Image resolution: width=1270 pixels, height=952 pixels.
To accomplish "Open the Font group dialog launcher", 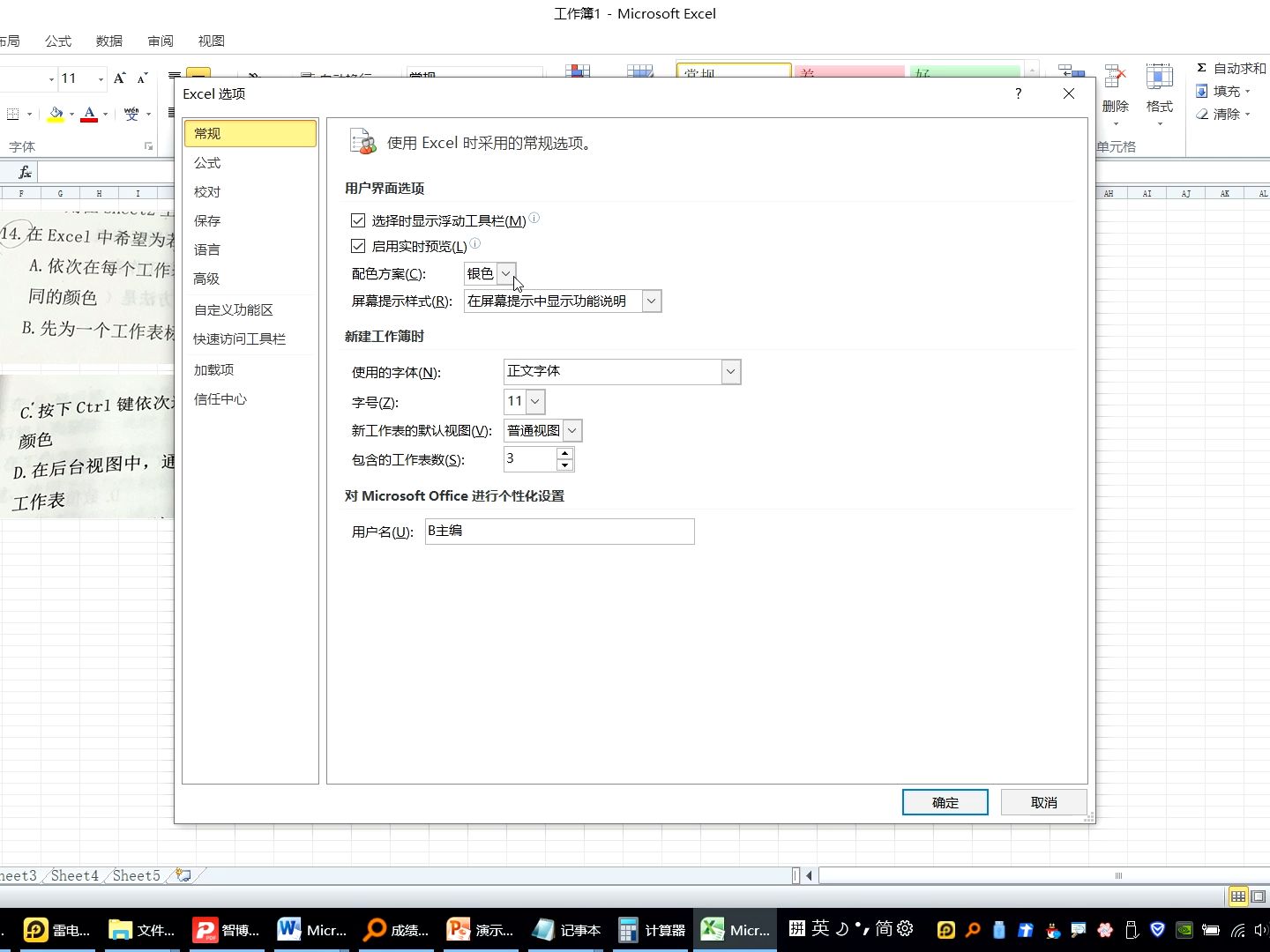I will click(148, 146).
